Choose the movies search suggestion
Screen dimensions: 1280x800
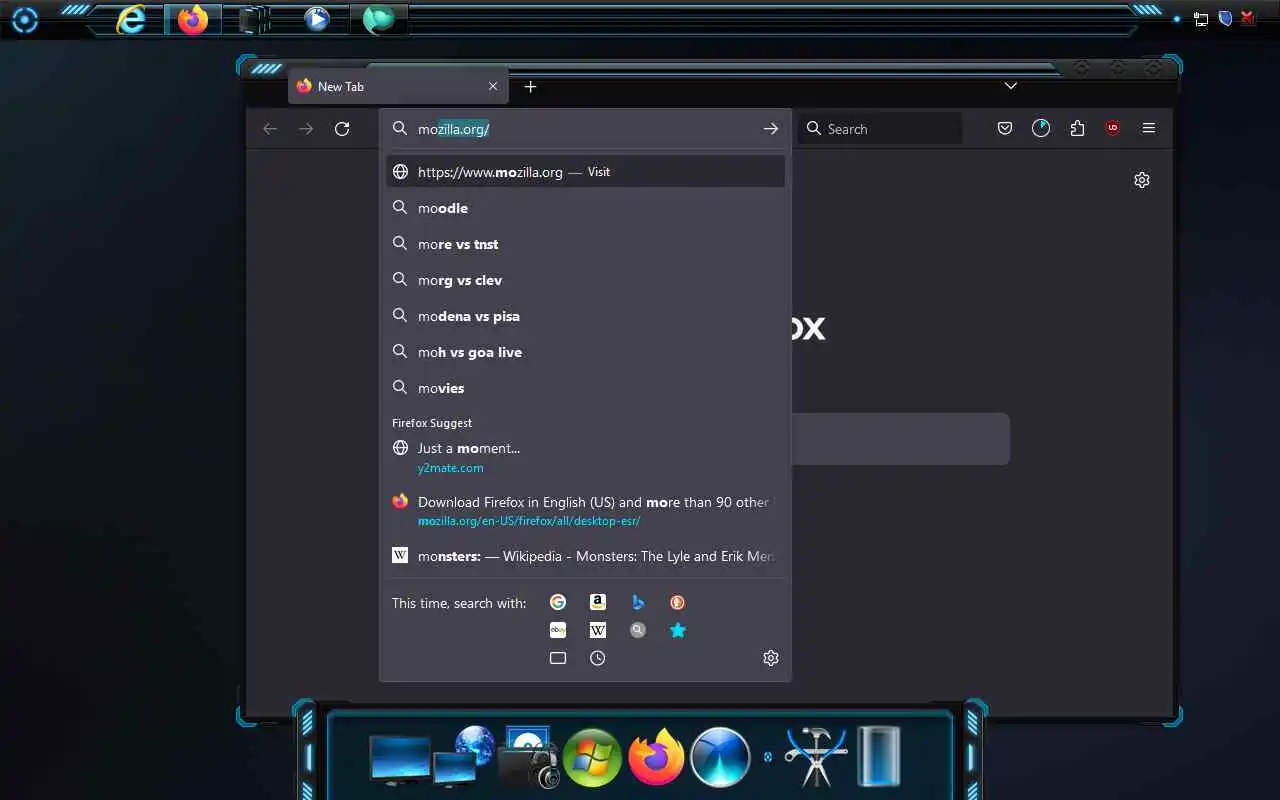pos(585,388)
